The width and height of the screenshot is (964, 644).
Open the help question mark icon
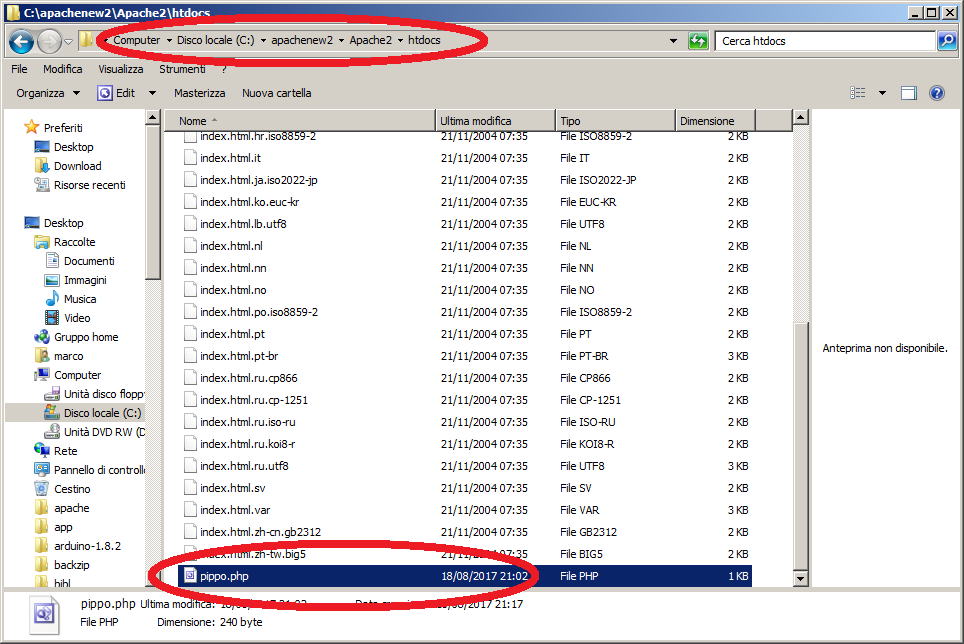point(937,93)
